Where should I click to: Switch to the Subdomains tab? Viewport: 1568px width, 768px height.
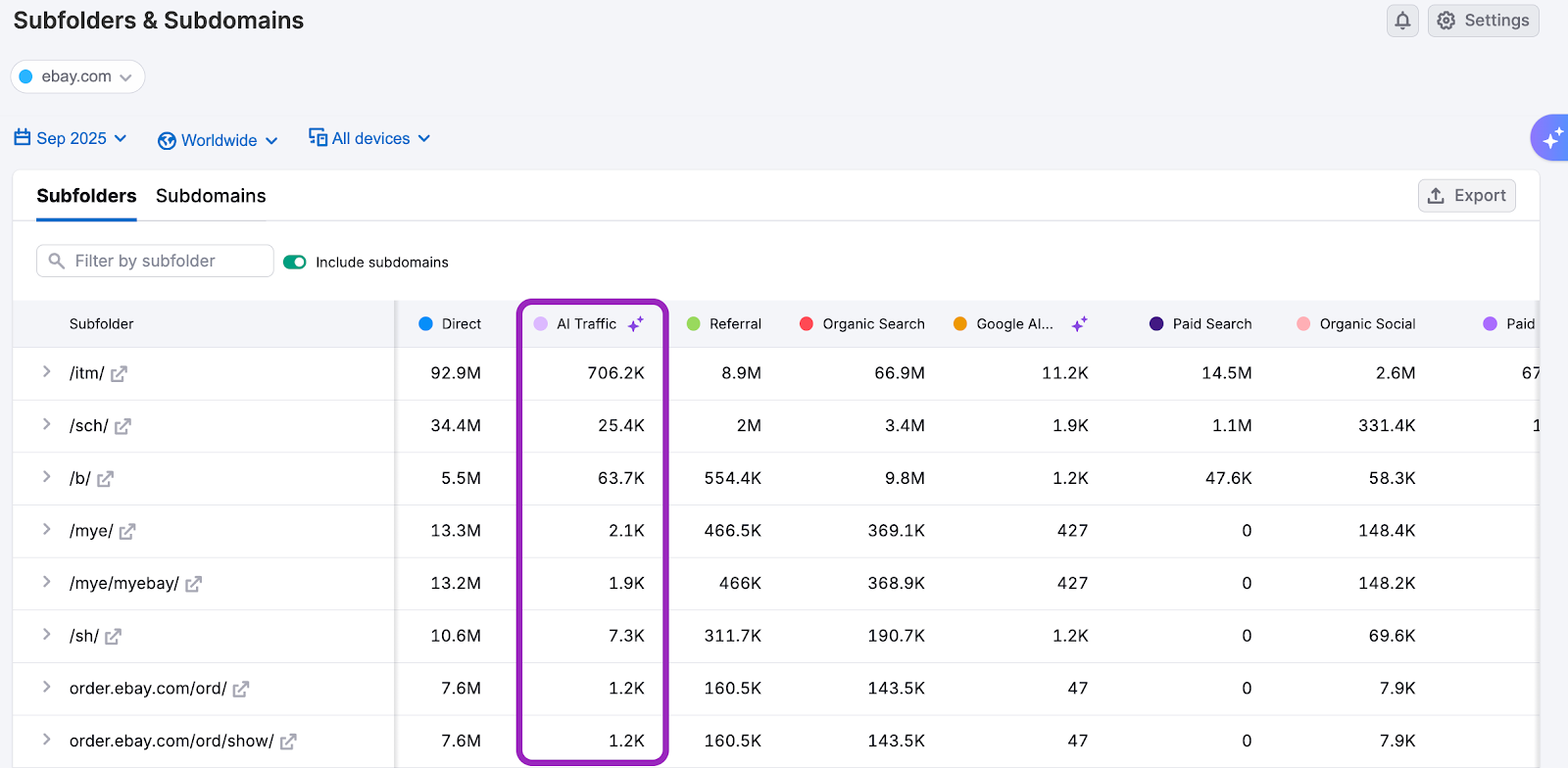(211, 196)
